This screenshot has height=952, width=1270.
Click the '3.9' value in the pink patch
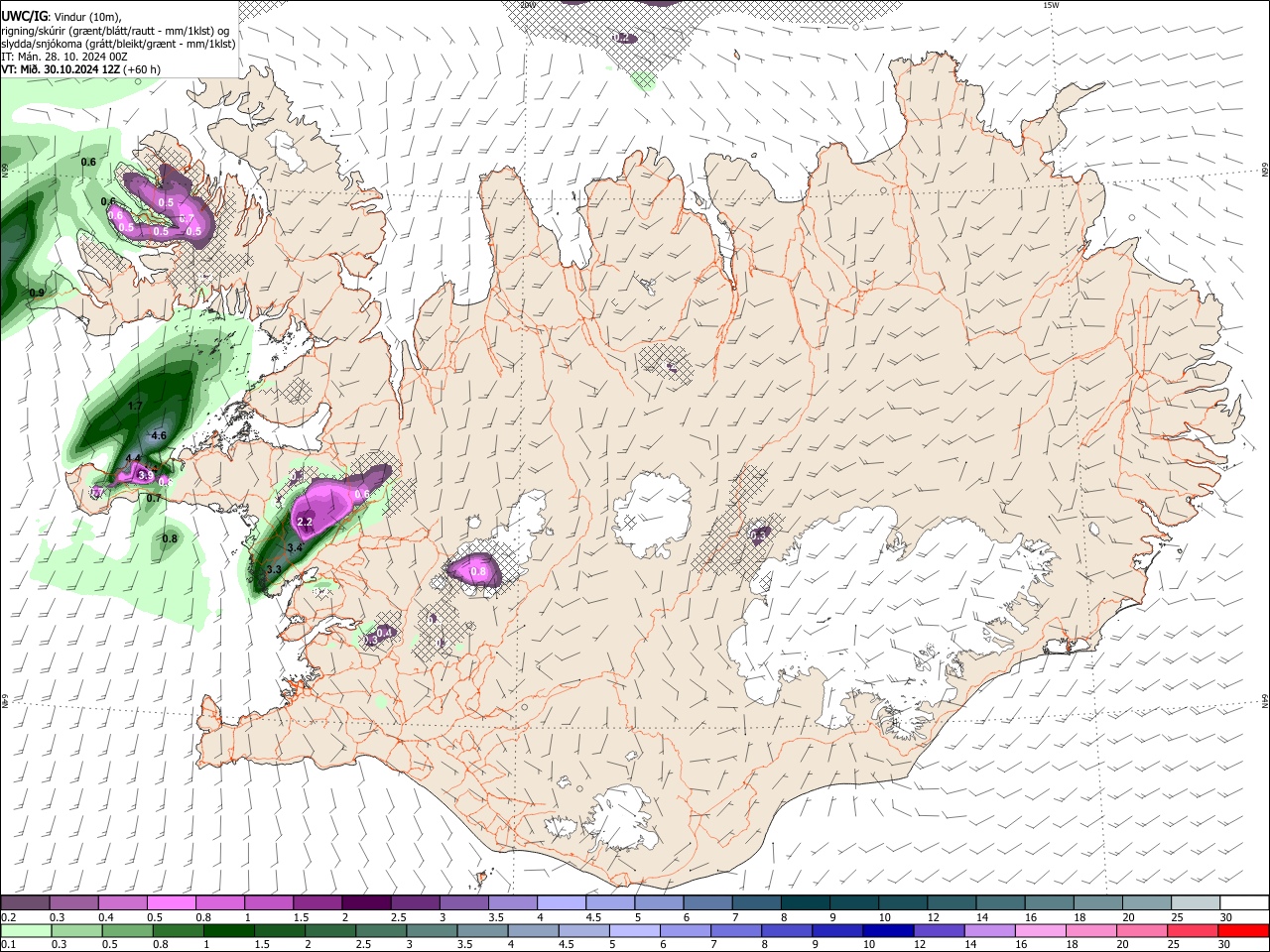pos(146,476)
